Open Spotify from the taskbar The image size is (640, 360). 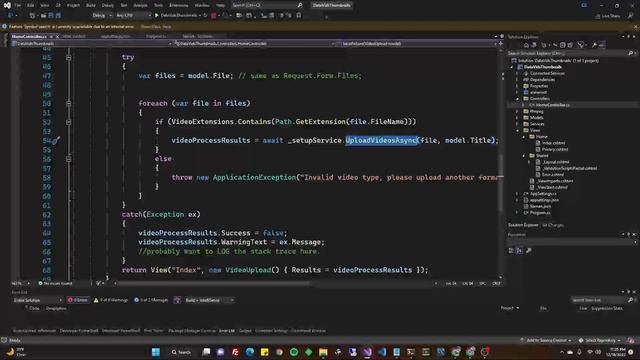(294, 352)
